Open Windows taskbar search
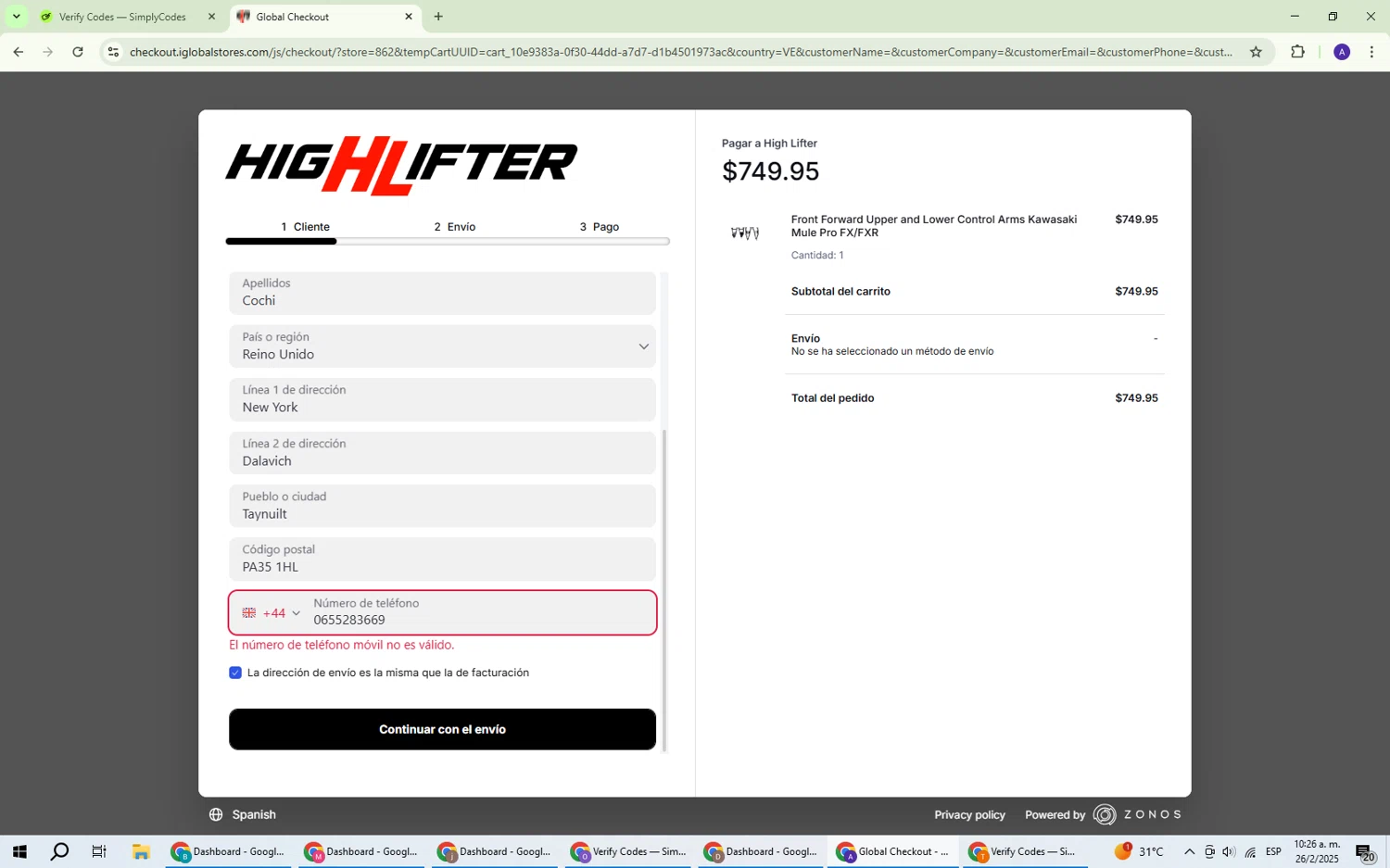Image resolution: width=1390 pixels, height=868 pixels. 59,852
